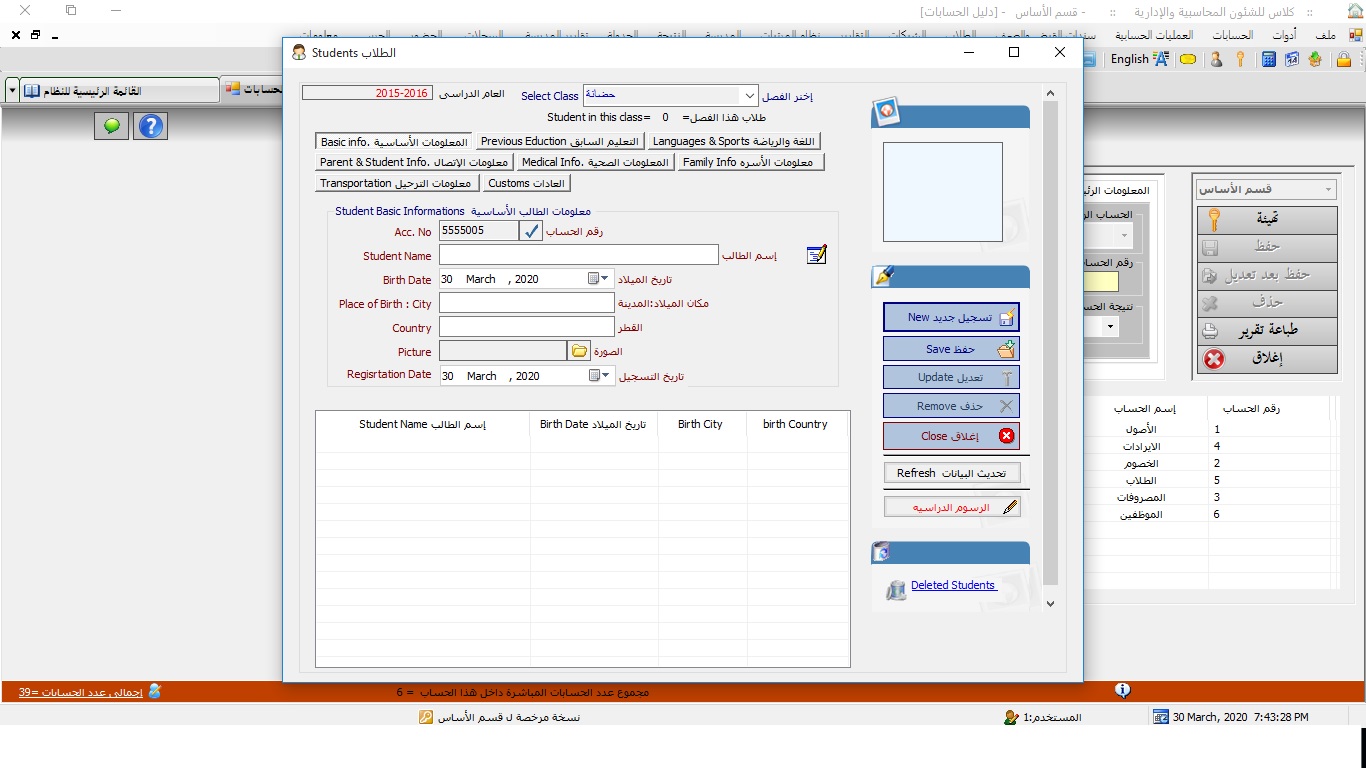Open the Deleted Students link
The width and height of the screenshot is (1366, 768).
[953, 586]
